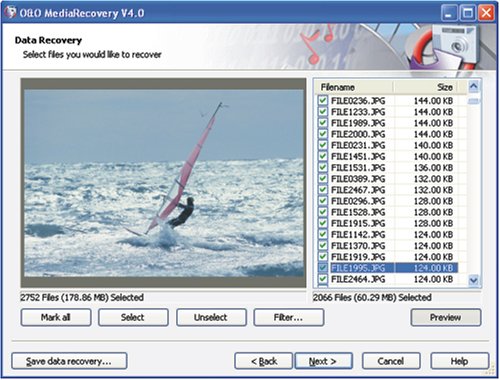The image size is (500, 380).
Task: Click the file list scroll down arrow
Action: pos(474,280)
